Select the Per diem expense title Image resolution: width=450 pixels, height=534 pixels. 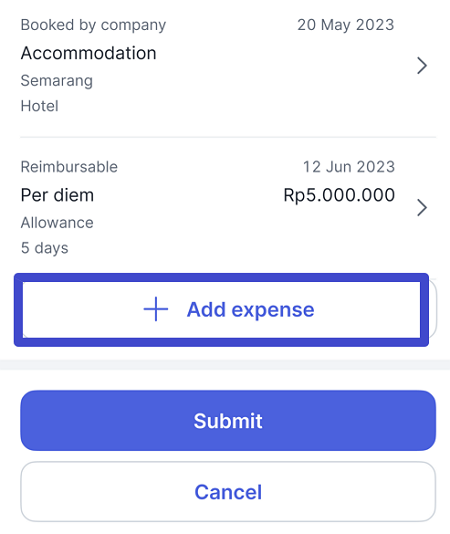point(57,195)
